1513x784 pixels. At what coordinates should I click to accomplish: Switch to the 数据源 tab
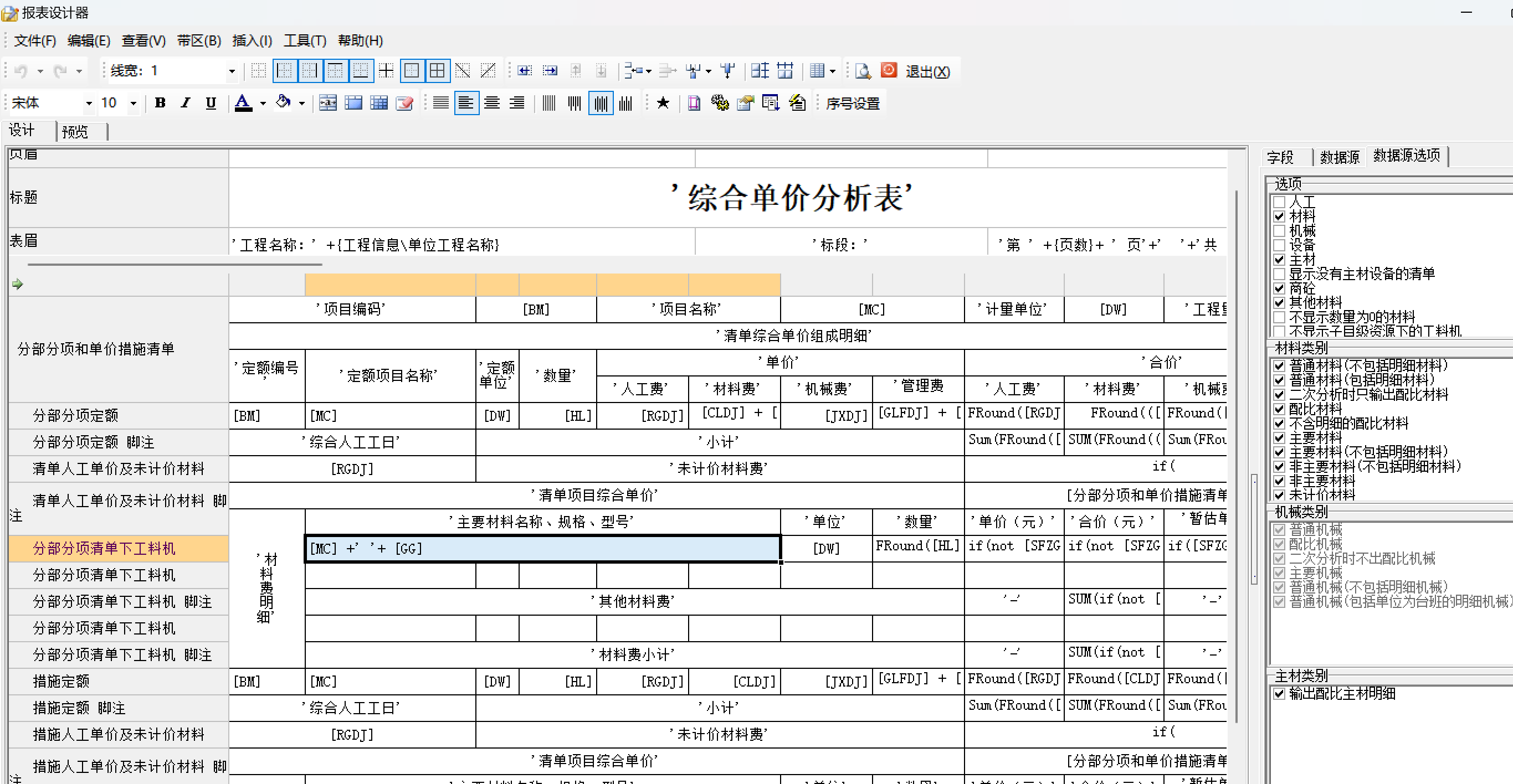[x=1340, y=157]
